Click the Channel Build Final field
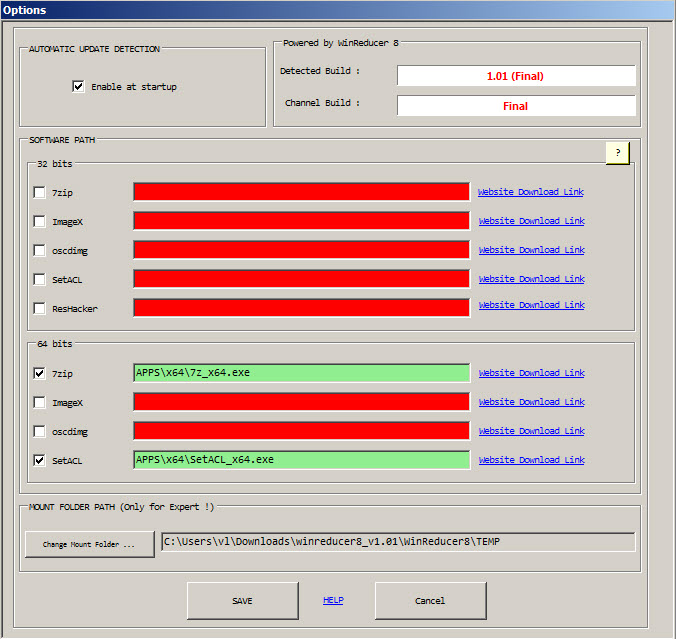The width and height of the screenshot is (676, 639). coord(516,106)
